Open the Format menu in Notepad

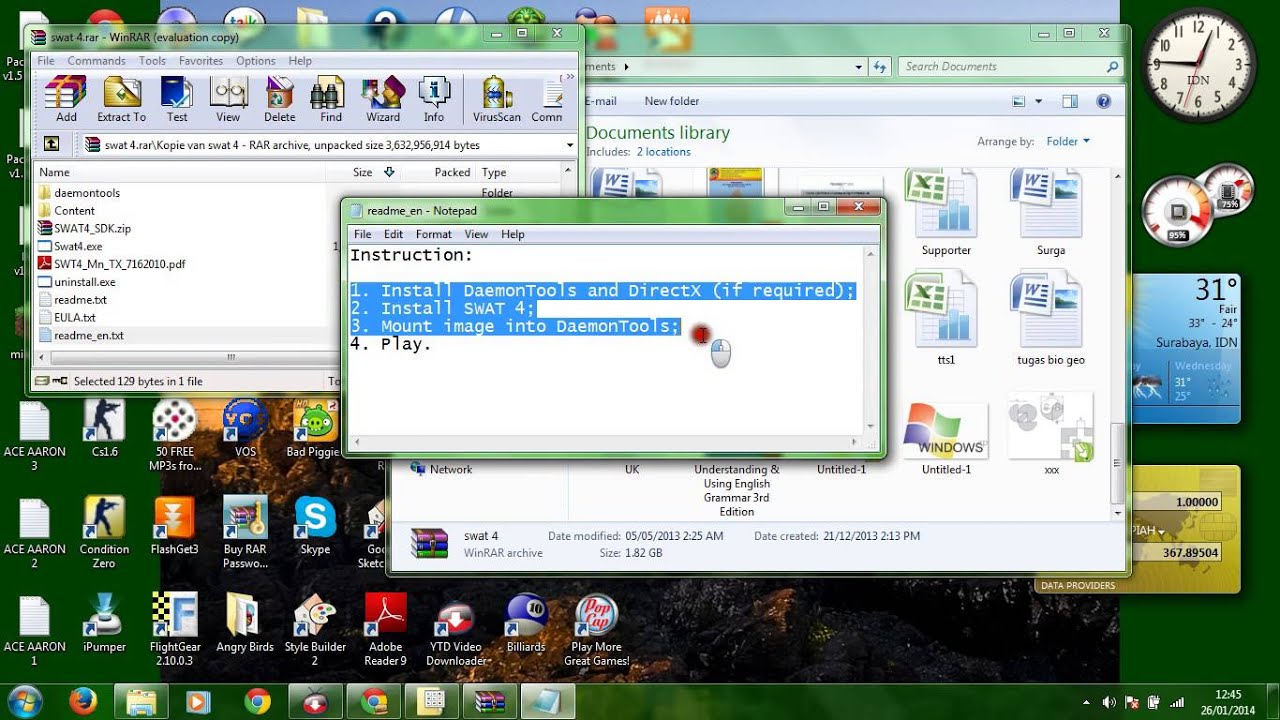434,234
